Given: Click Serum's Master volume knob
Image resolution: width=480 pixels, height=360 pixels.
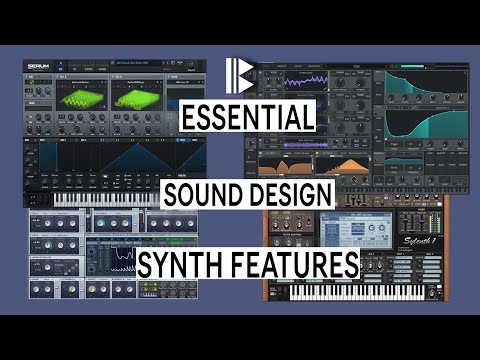Looking at the screenshot, I should point(191,65).
